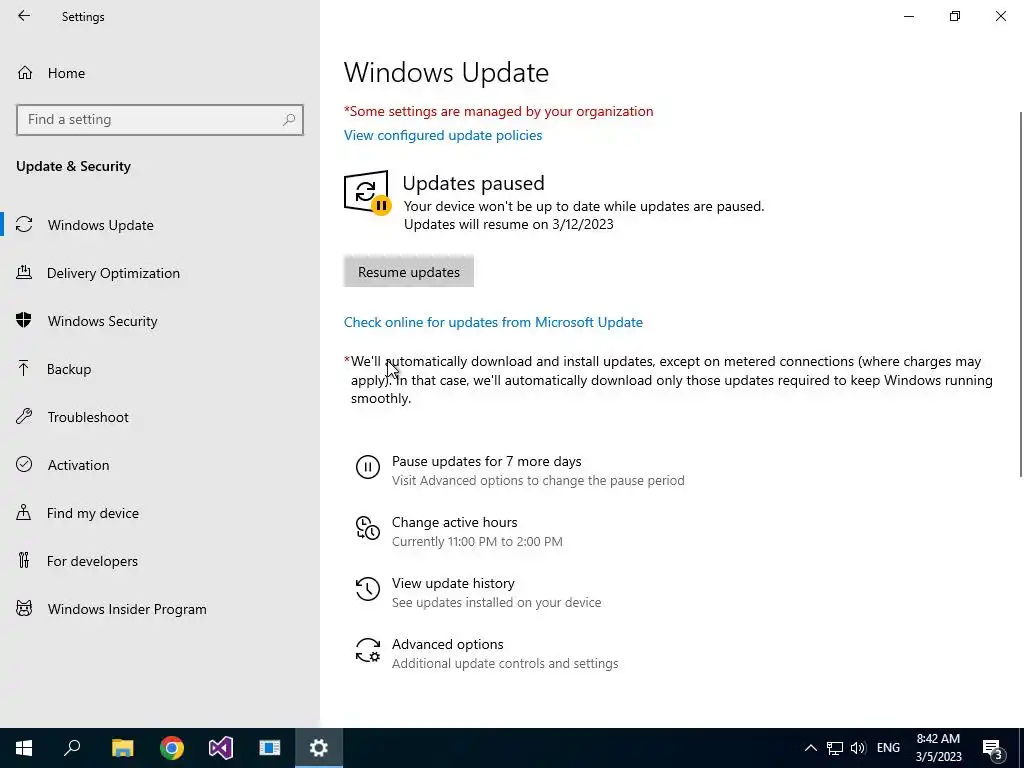This screenshot has height=768, width=1024.
Task: Click the red "Some settings are managed" notice
Action: 498,111
